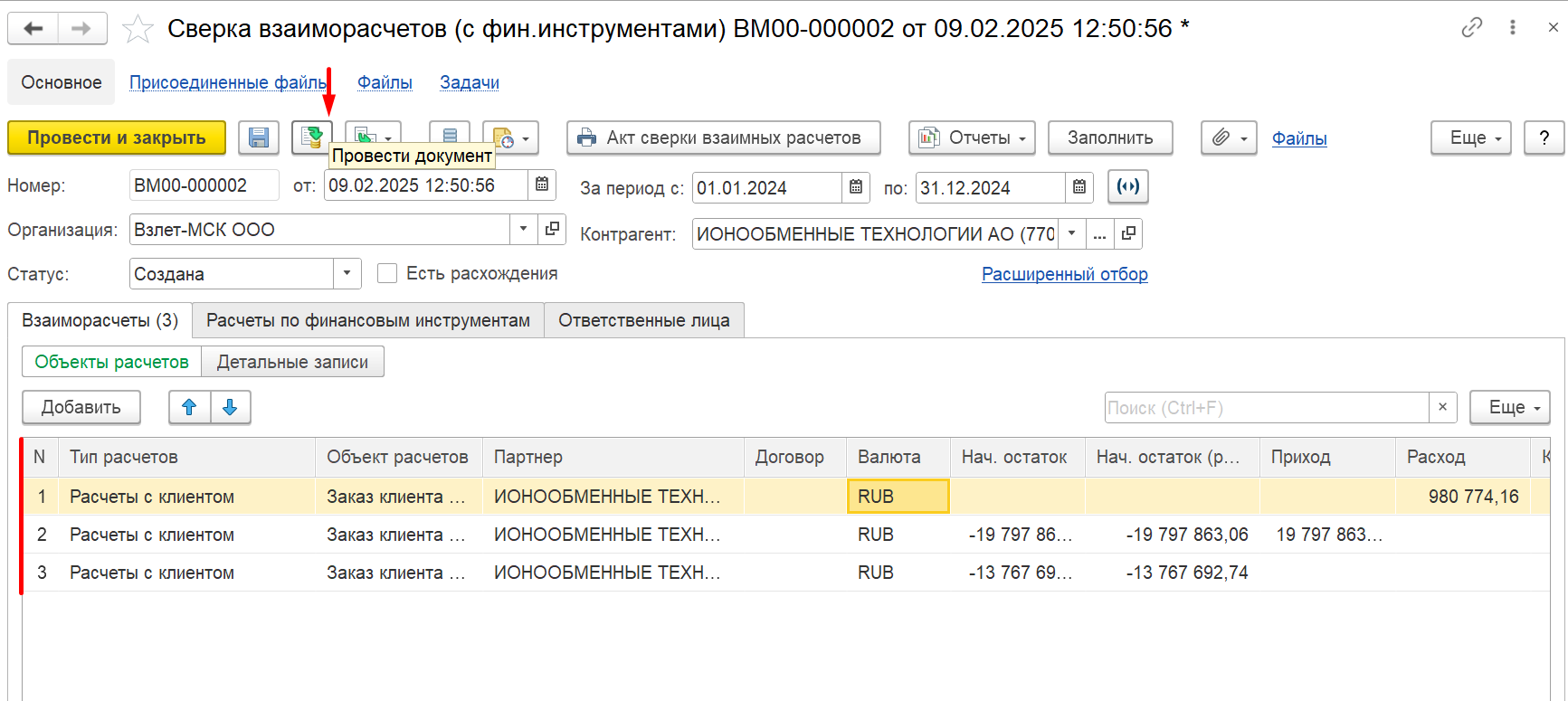Open the document-with-clock icon dropdown

click(511, 137)
